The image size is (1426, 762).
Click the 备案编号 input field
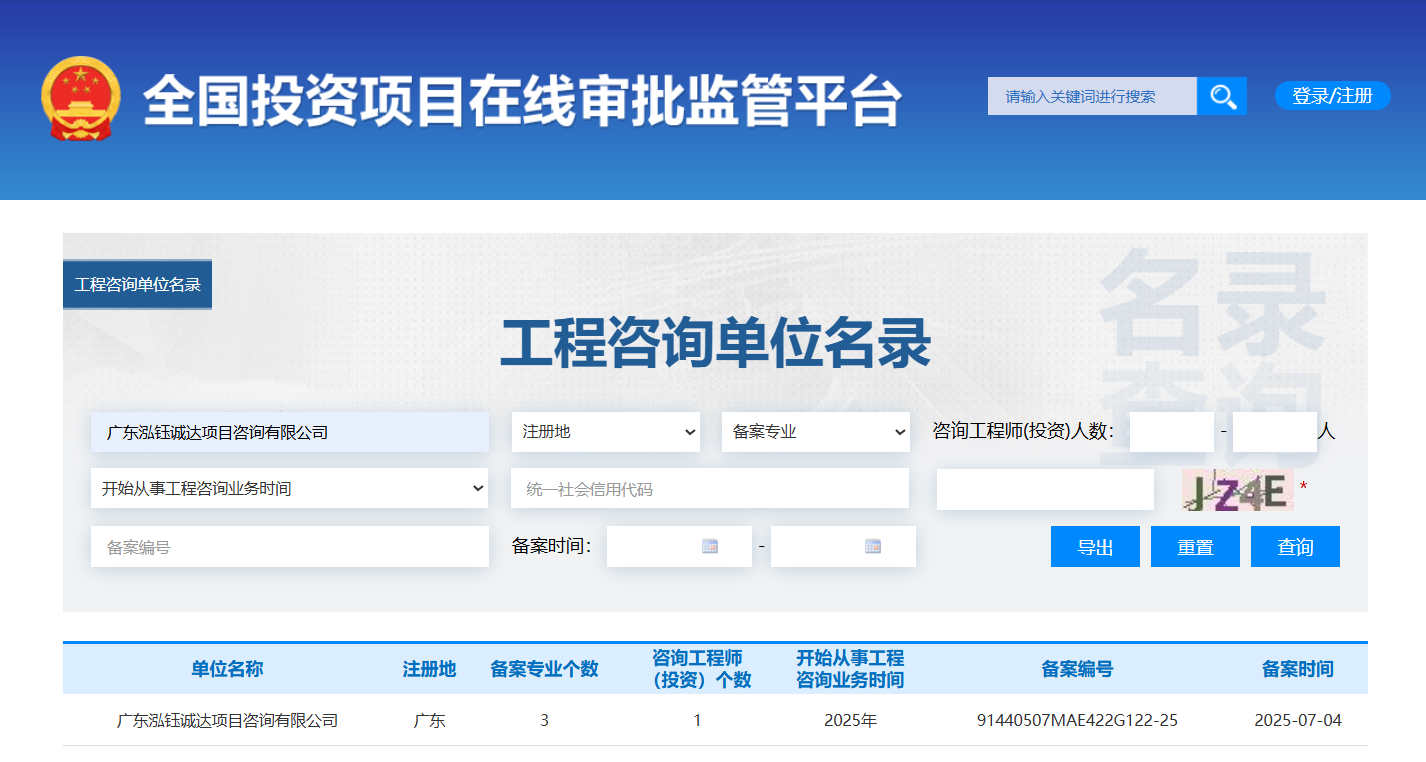pyautogui.click(x=289, y=546)
